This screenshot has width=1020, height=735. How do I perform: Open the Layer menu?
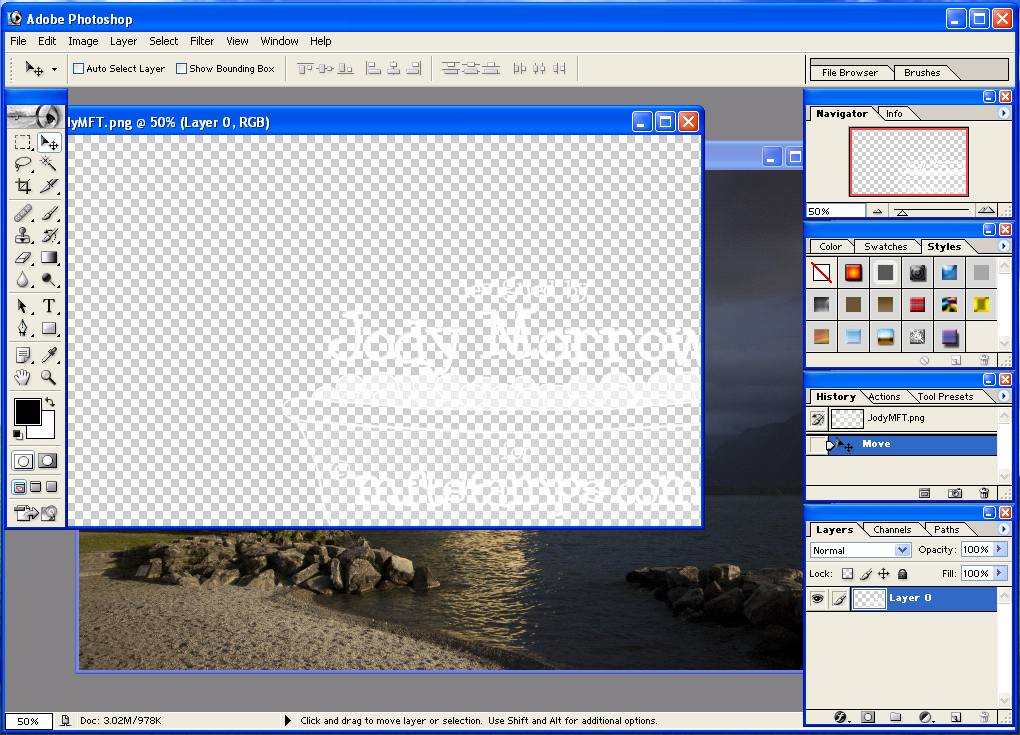[x=123, y=41]
